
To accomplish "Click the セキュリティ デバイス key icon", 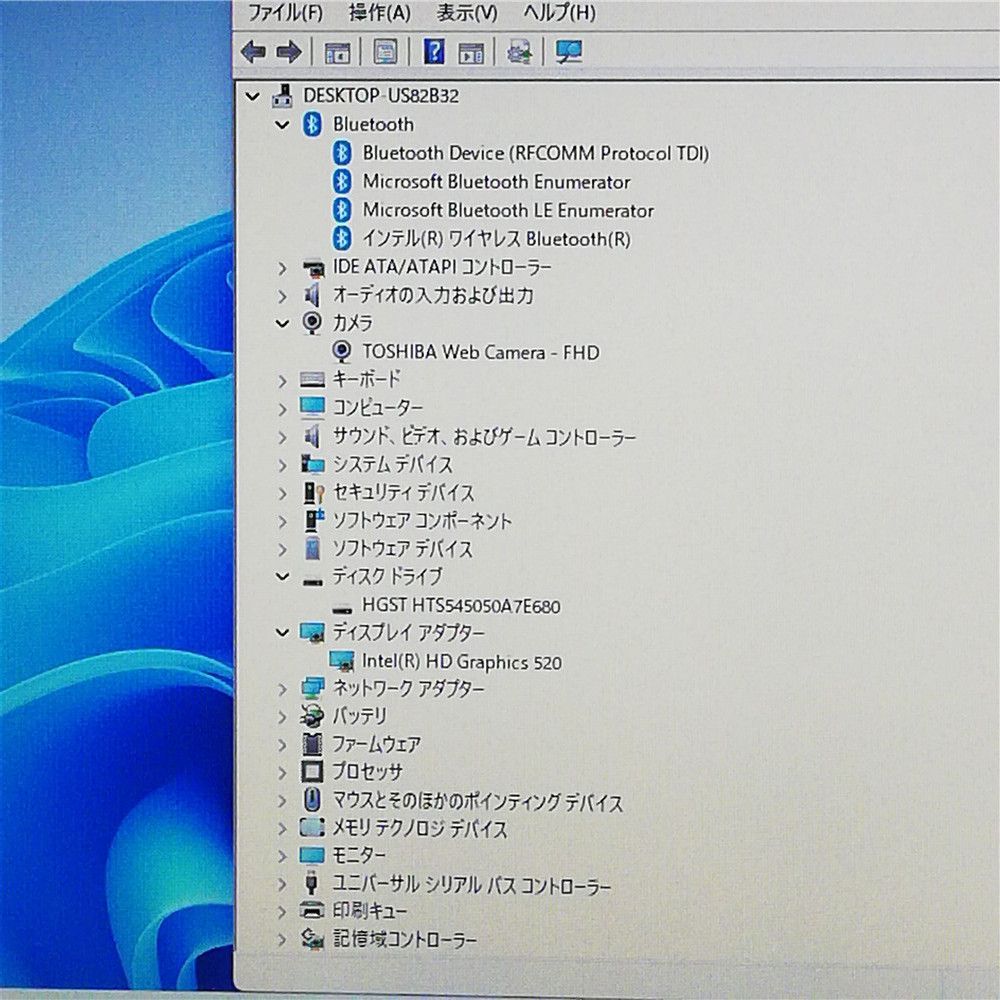I will coord(312,493).
